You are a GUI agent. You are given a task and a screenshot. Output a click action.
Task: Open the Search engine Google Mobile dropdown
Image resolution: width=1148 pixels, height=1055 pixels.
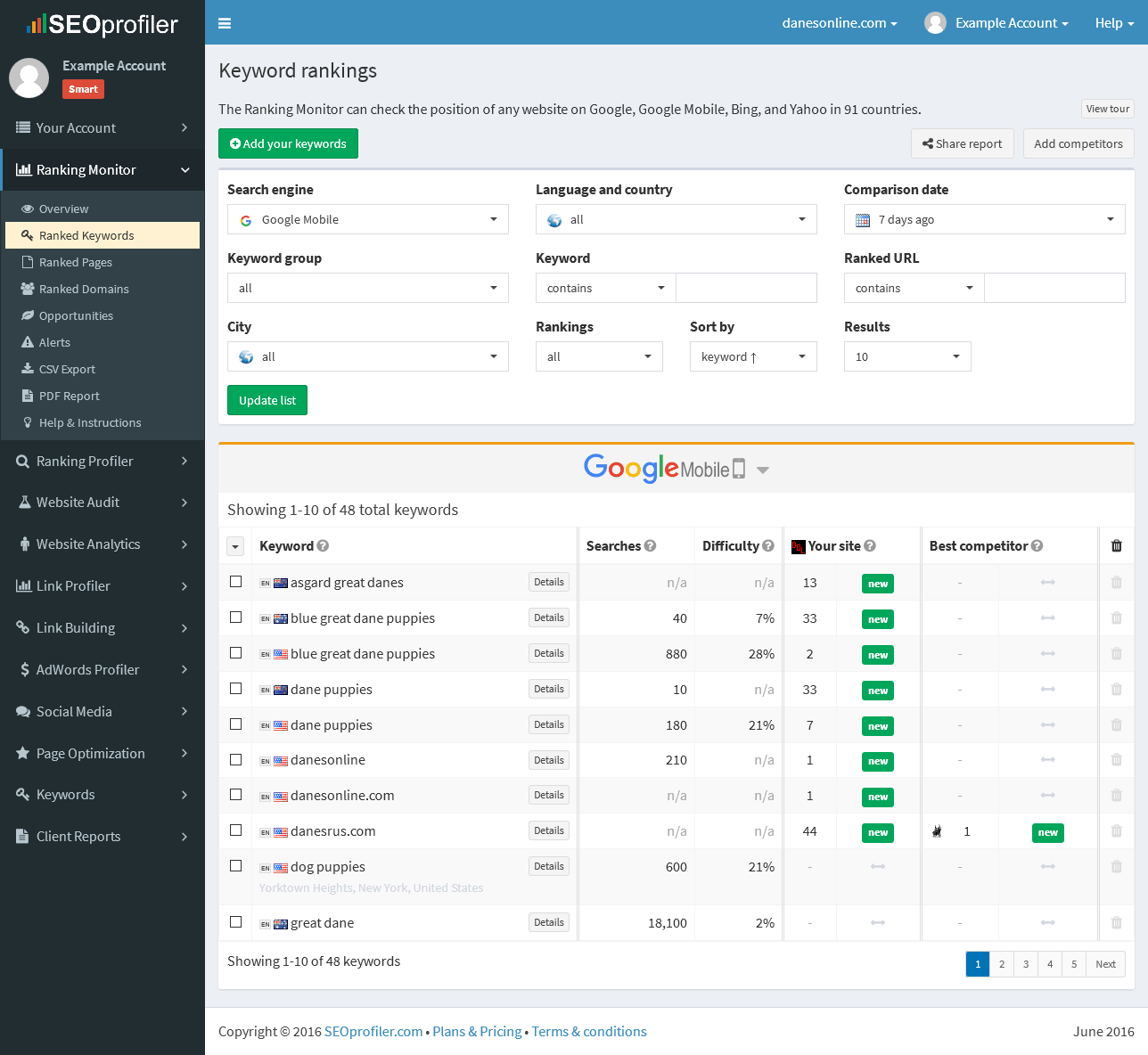[368, 220]
